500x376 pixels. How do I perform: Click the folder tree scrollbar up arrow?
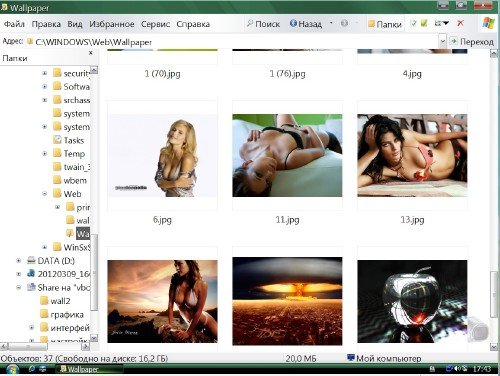pyautogui.click(x=94, y=70)
